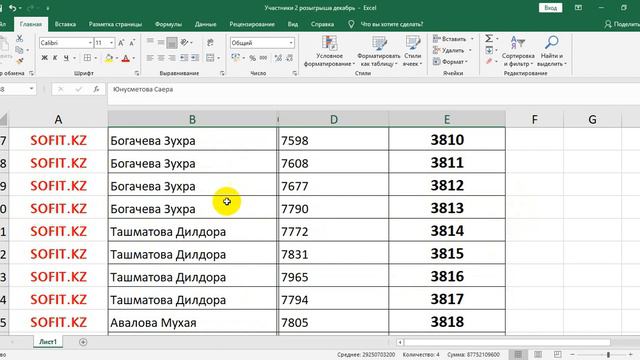Click the 'Что вы хотите сделать?' search box
Screen dimensions: 640x360
pyautogui.click(x=391, y=24)
